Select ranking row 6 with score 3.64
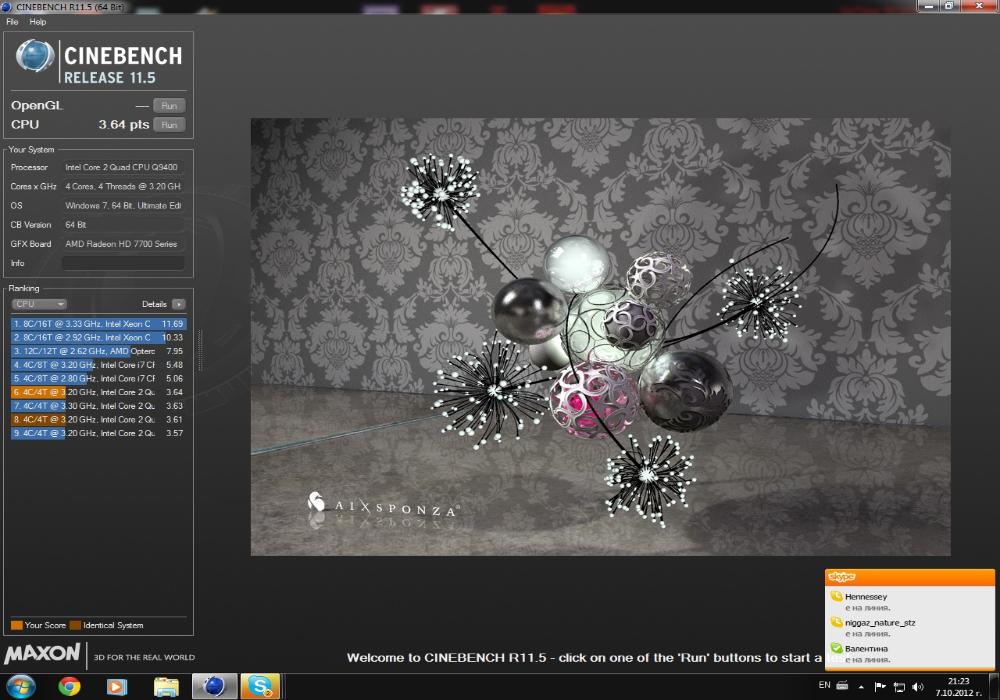This screenshot has height=700, width=1000. coord(99,392)
